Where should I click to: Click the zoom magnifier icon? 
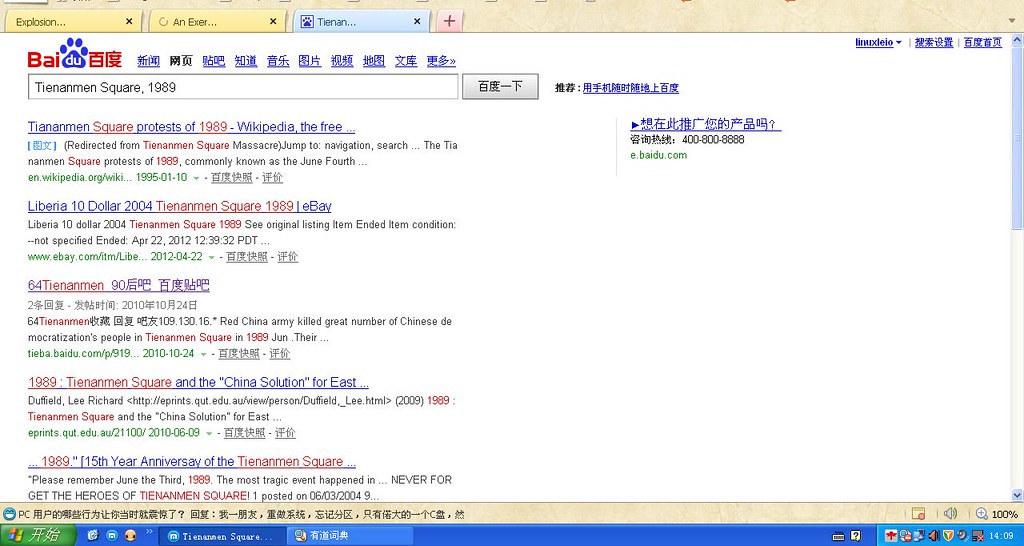(982, 514)
